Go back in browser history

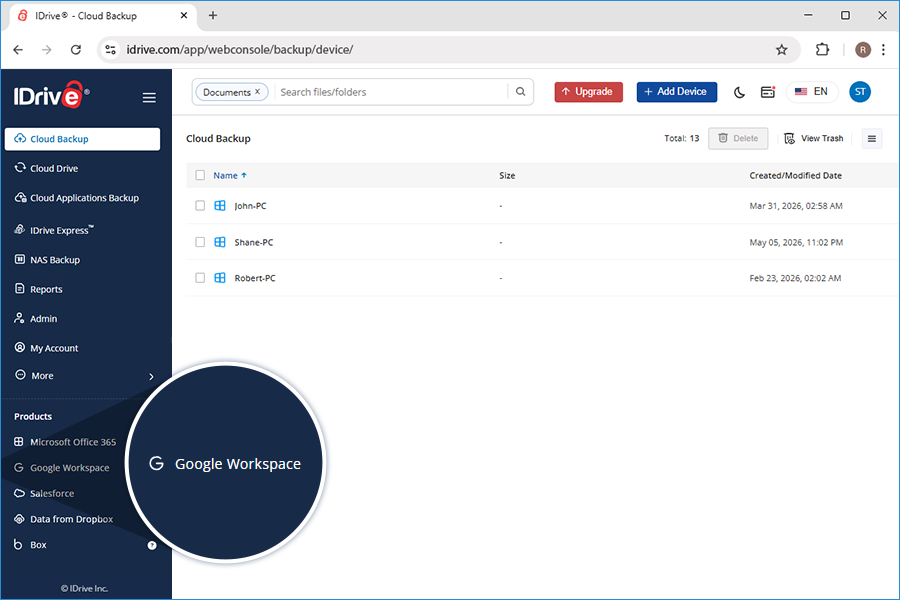(x=18, y=50)
